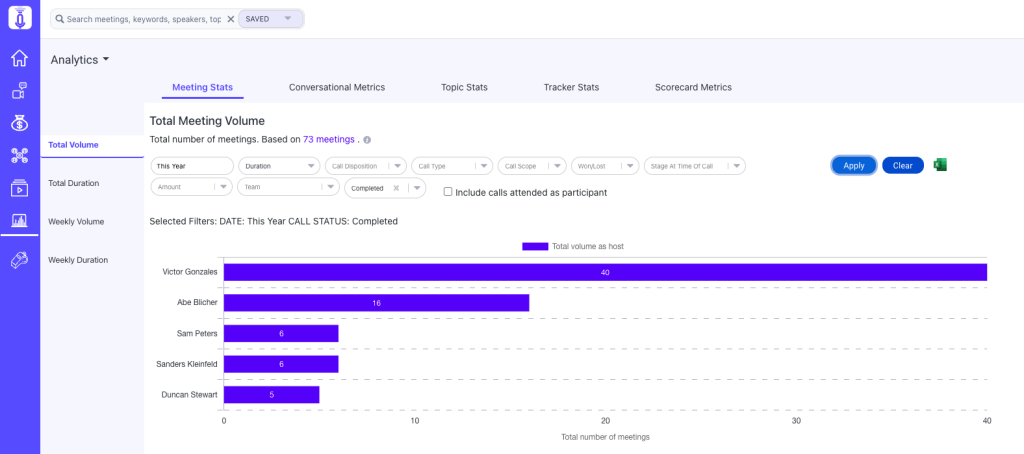Click the Abe Blicher axis label
The width and height of the screenshot is (1024, 454).
point(198,303)
